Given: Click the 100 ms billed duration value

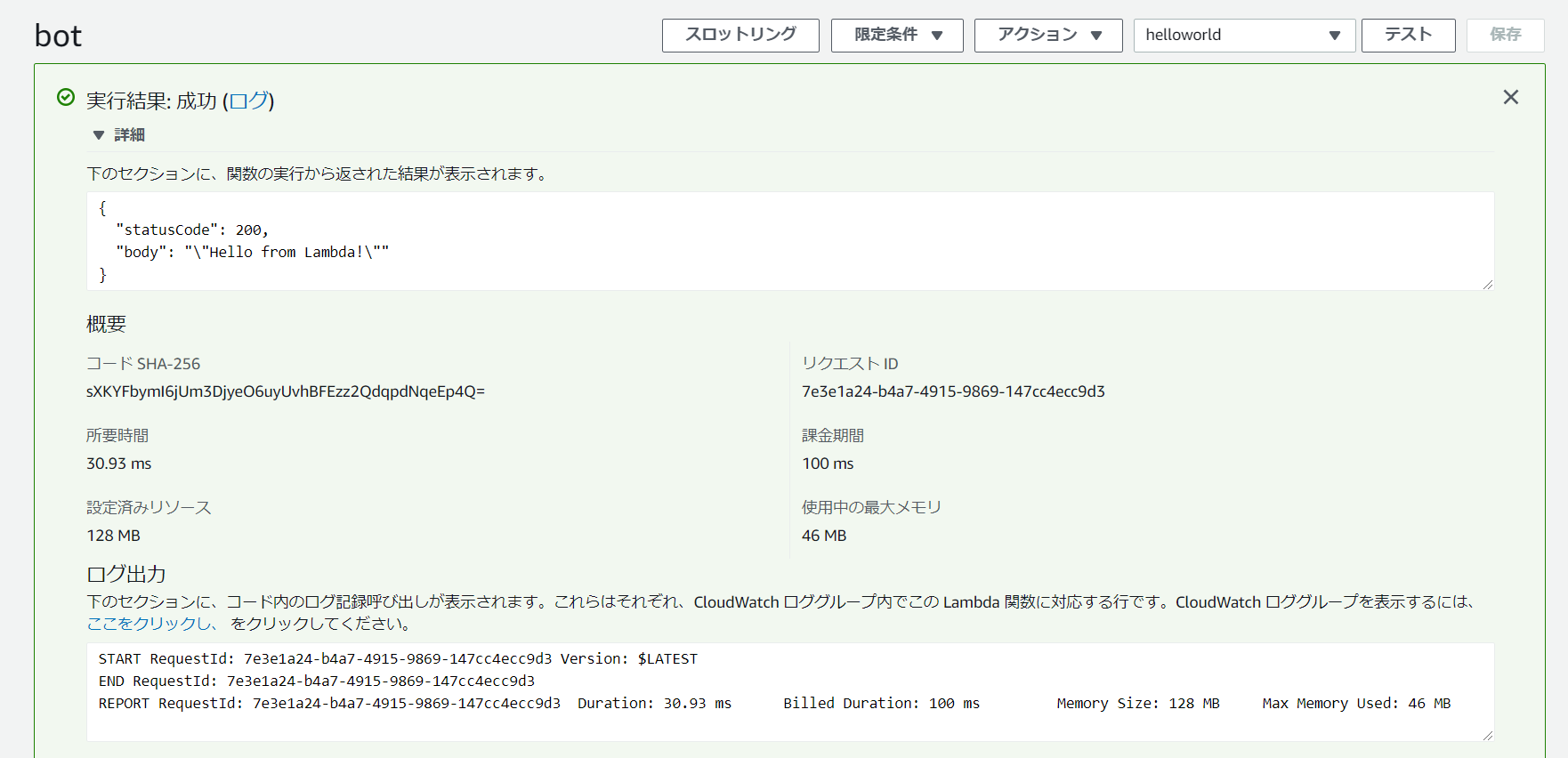Looking at the screenshot, I should coord(828,464).
